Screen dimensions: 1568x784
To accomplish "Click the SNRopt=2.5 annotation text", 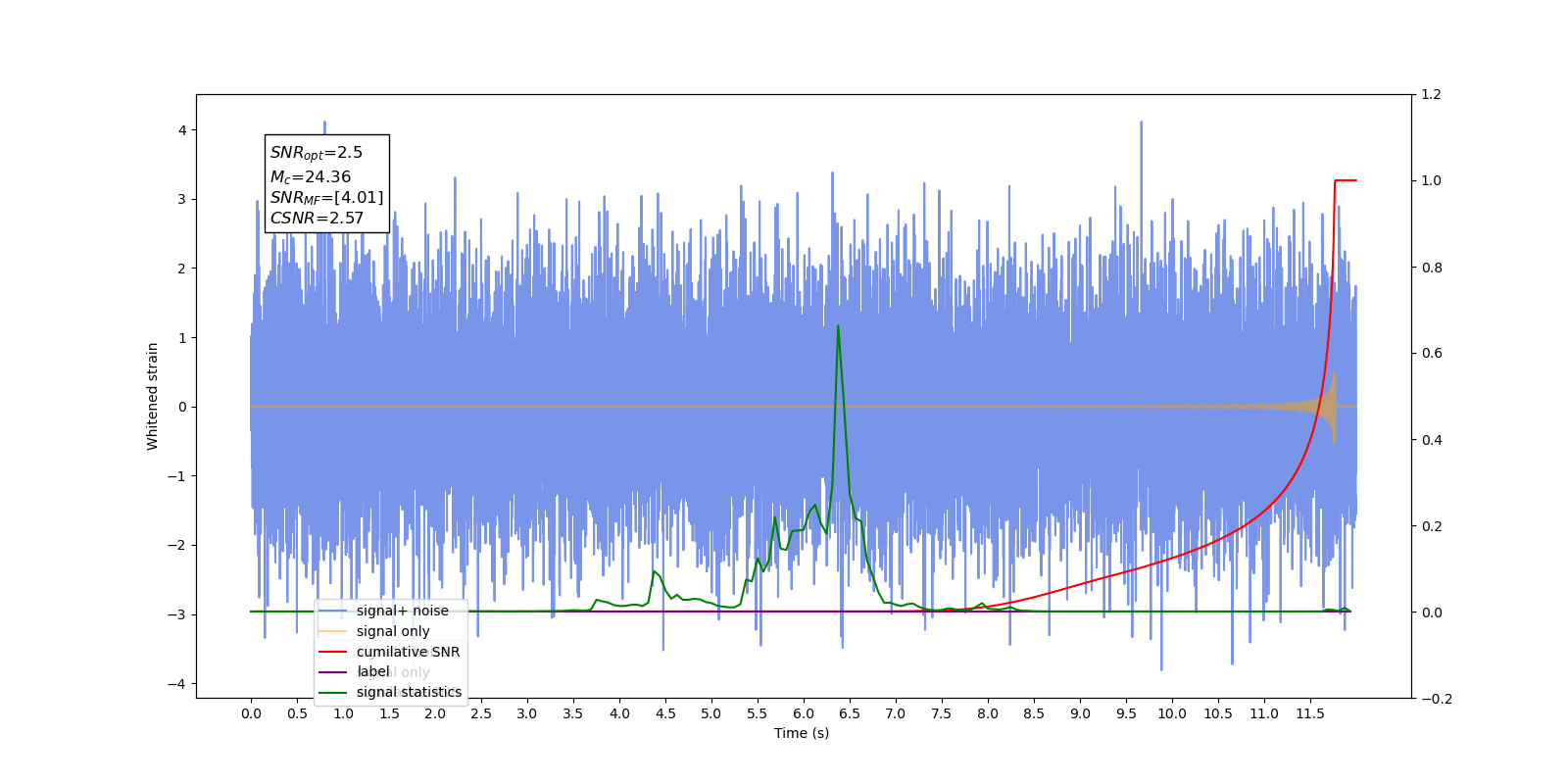I will tap(317, 153).
